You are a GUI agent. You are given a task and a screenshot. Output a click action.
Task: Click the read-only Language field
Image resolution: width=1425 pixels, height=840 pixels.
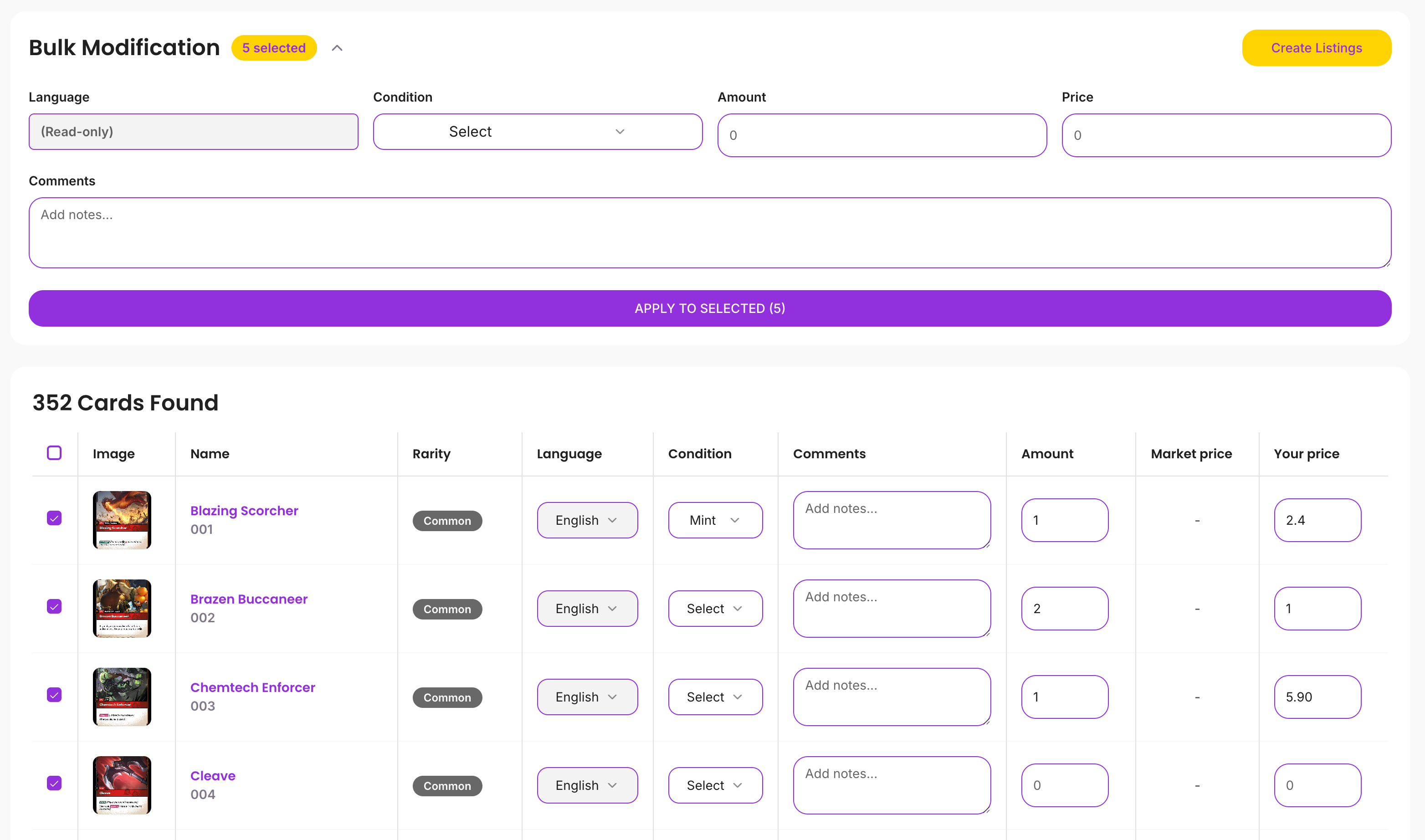193,132
